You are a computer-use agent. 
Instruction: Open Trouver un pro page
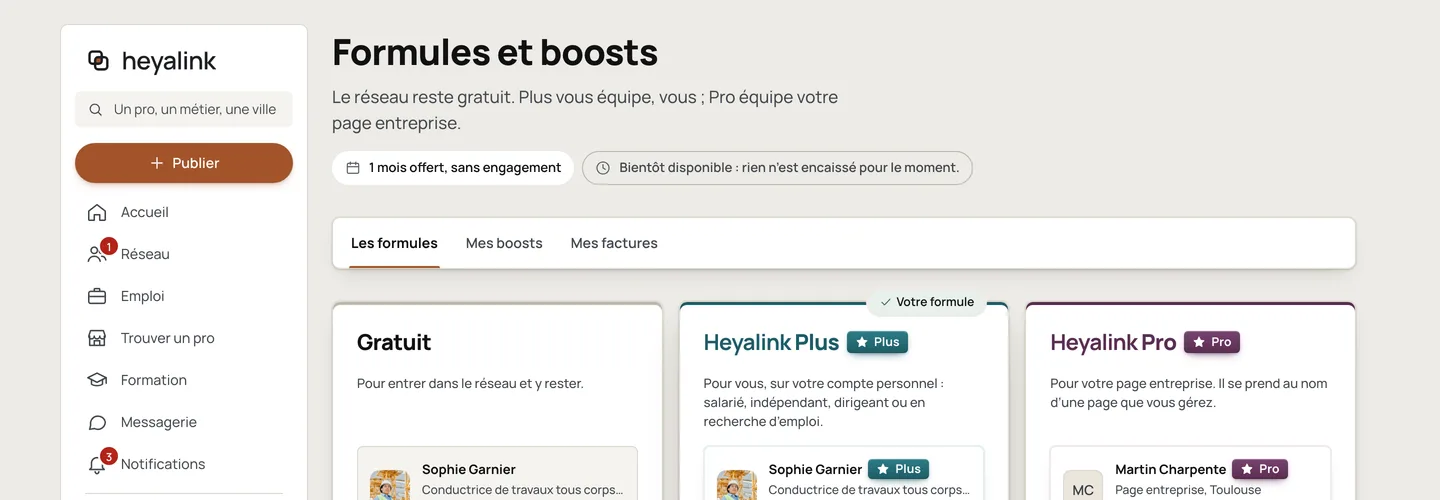coord(184,338)
